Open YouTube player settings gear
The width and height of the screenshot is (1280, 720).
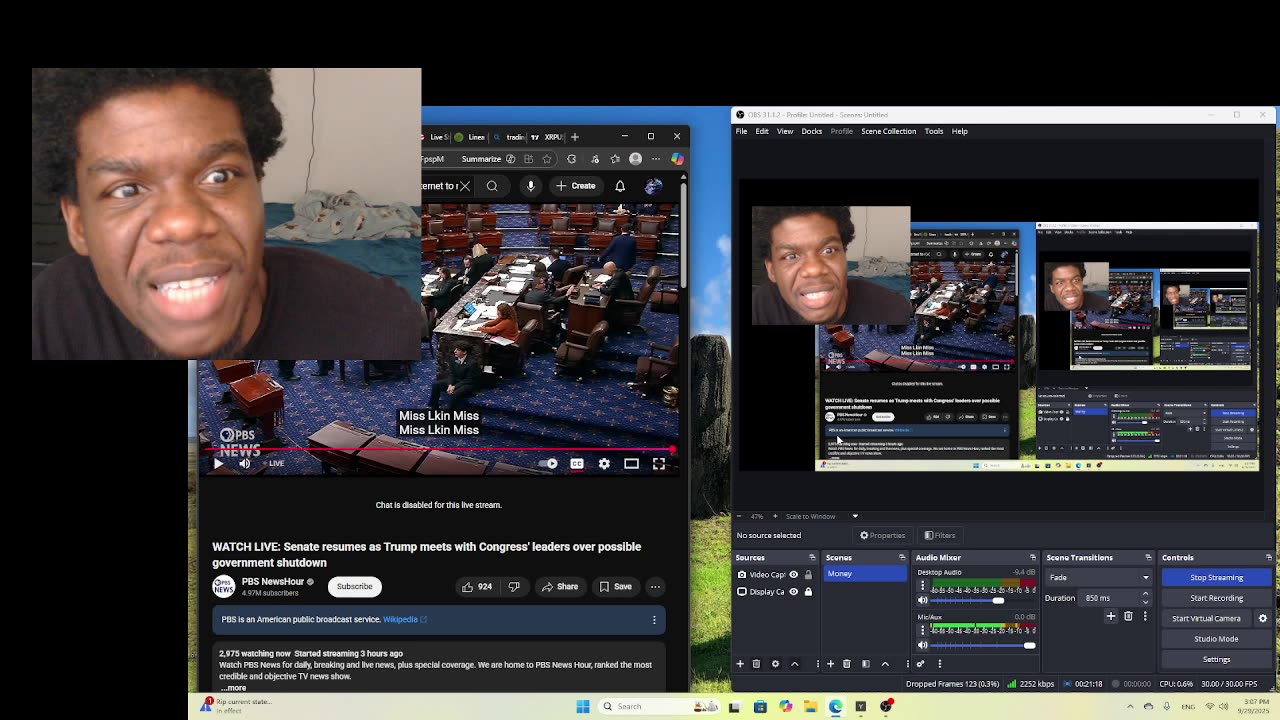pos(604,464)
